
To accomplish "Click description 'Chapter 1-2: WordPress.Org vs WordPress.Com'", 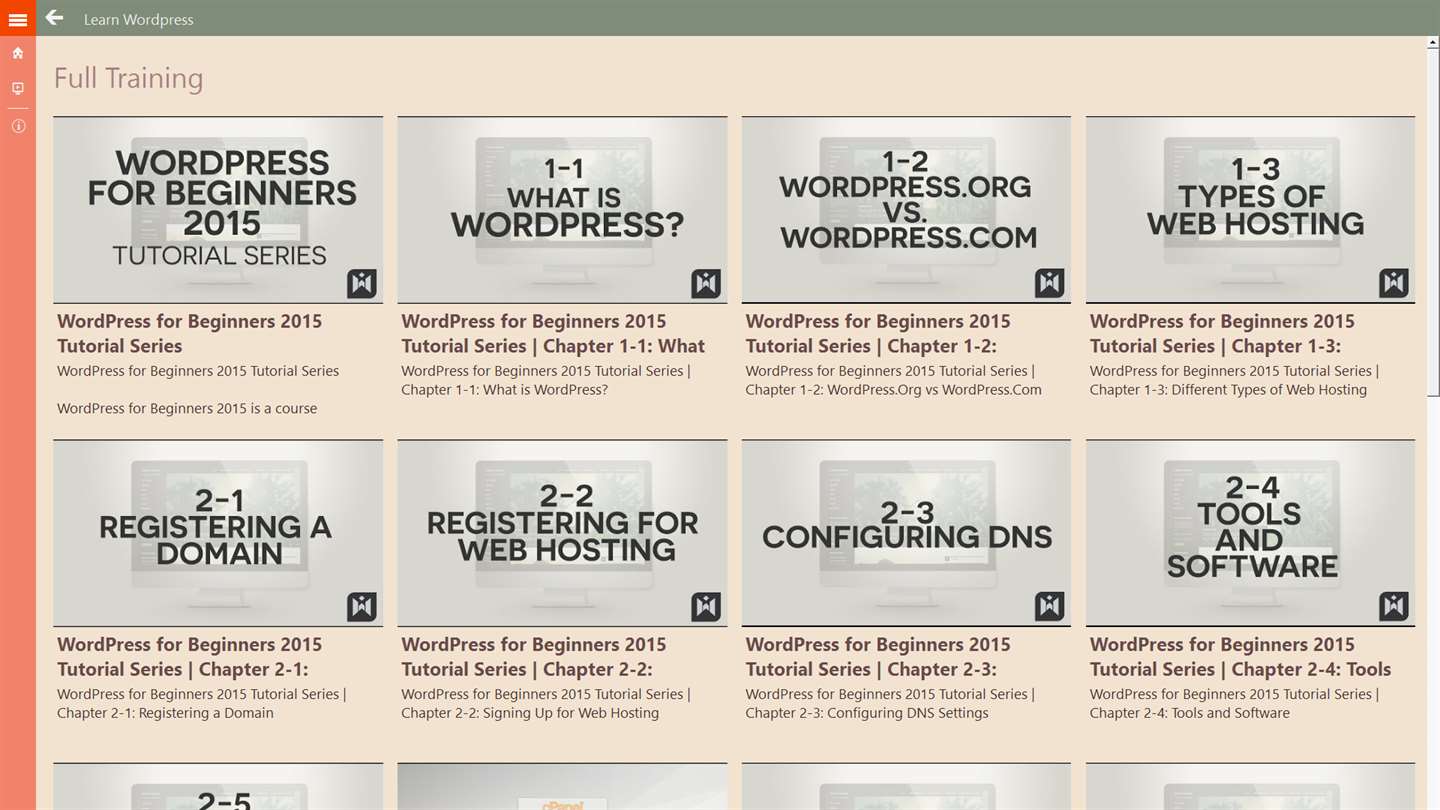I will click(894, 390).
